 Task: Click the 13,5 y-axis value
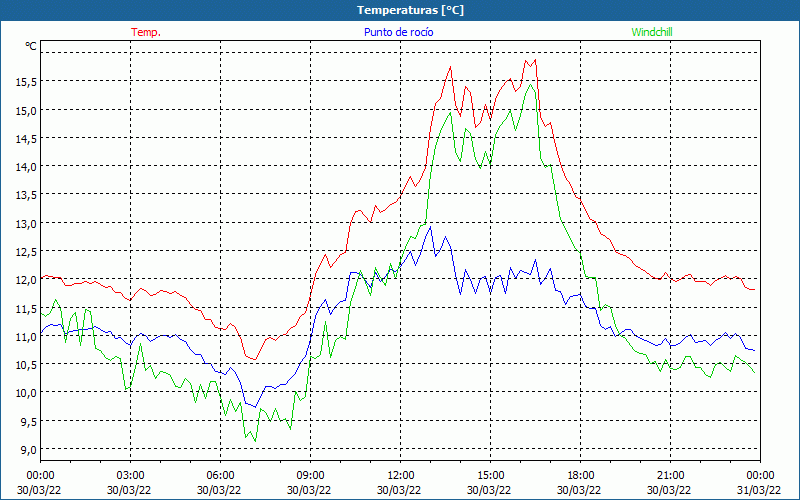click(25, 195)
